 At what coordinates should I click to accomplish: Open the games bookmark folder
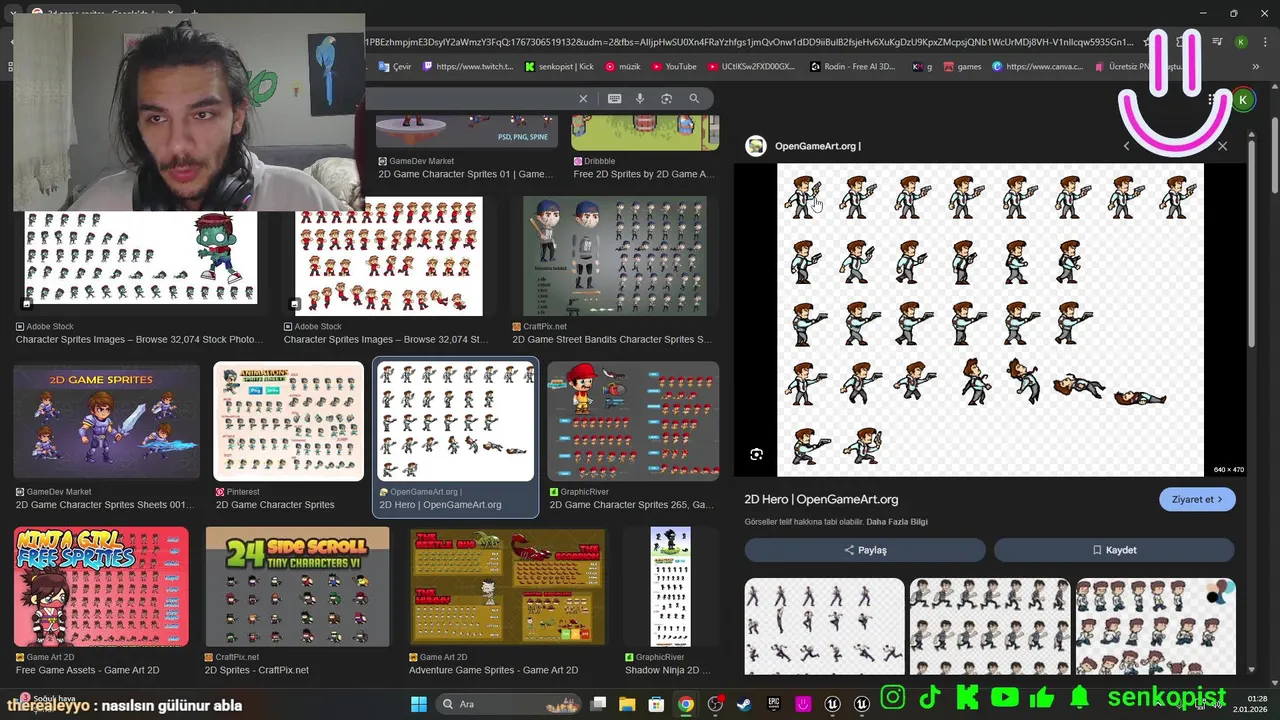(962, 67)
